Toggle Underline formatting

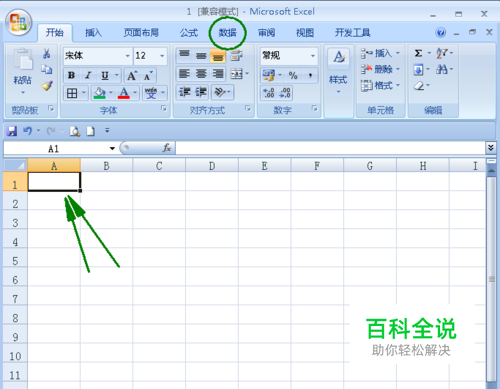tap(105, 75)
